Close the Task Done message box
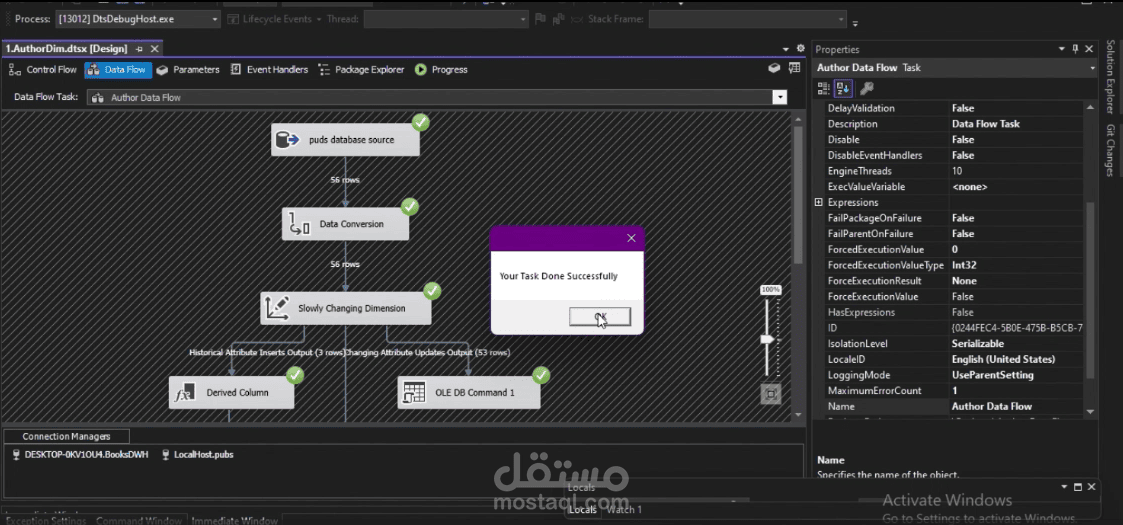 pos(631,238)
